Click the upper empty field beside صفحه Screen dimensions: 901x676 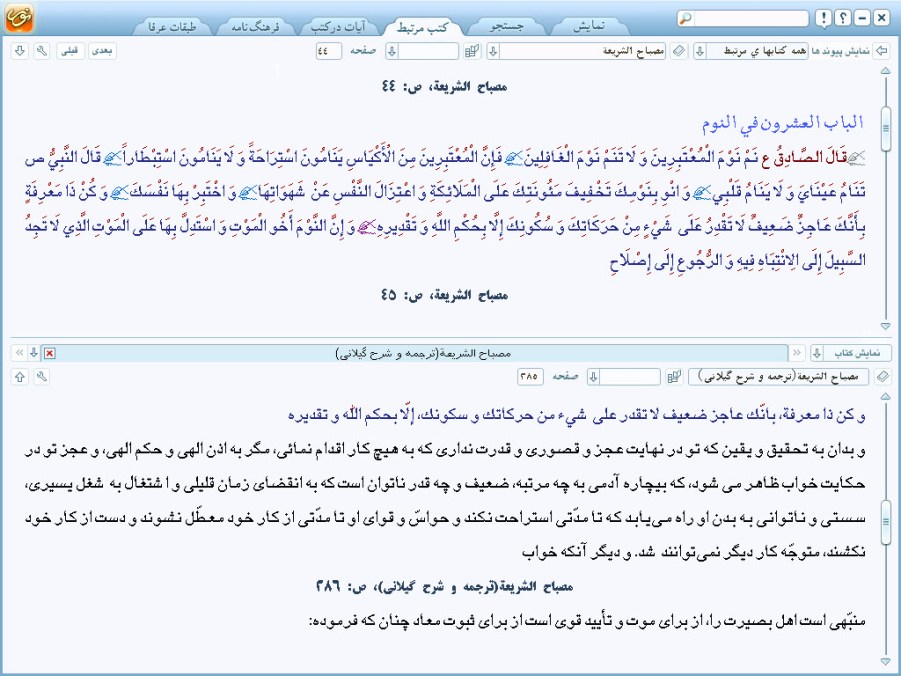(x=429, y=51)
